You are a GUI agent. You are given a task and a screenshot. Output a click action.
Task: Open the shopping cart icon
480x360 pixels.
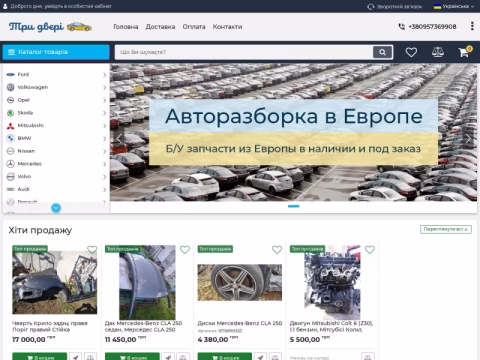point(464,52)
